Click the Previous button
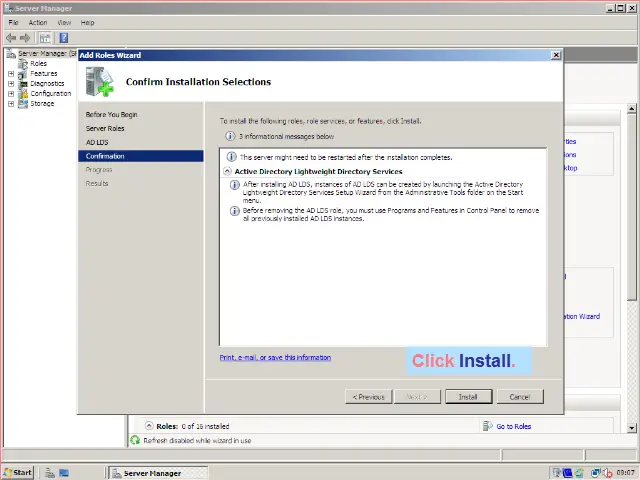This screenshot has height=480, width=640. [368, 397]
